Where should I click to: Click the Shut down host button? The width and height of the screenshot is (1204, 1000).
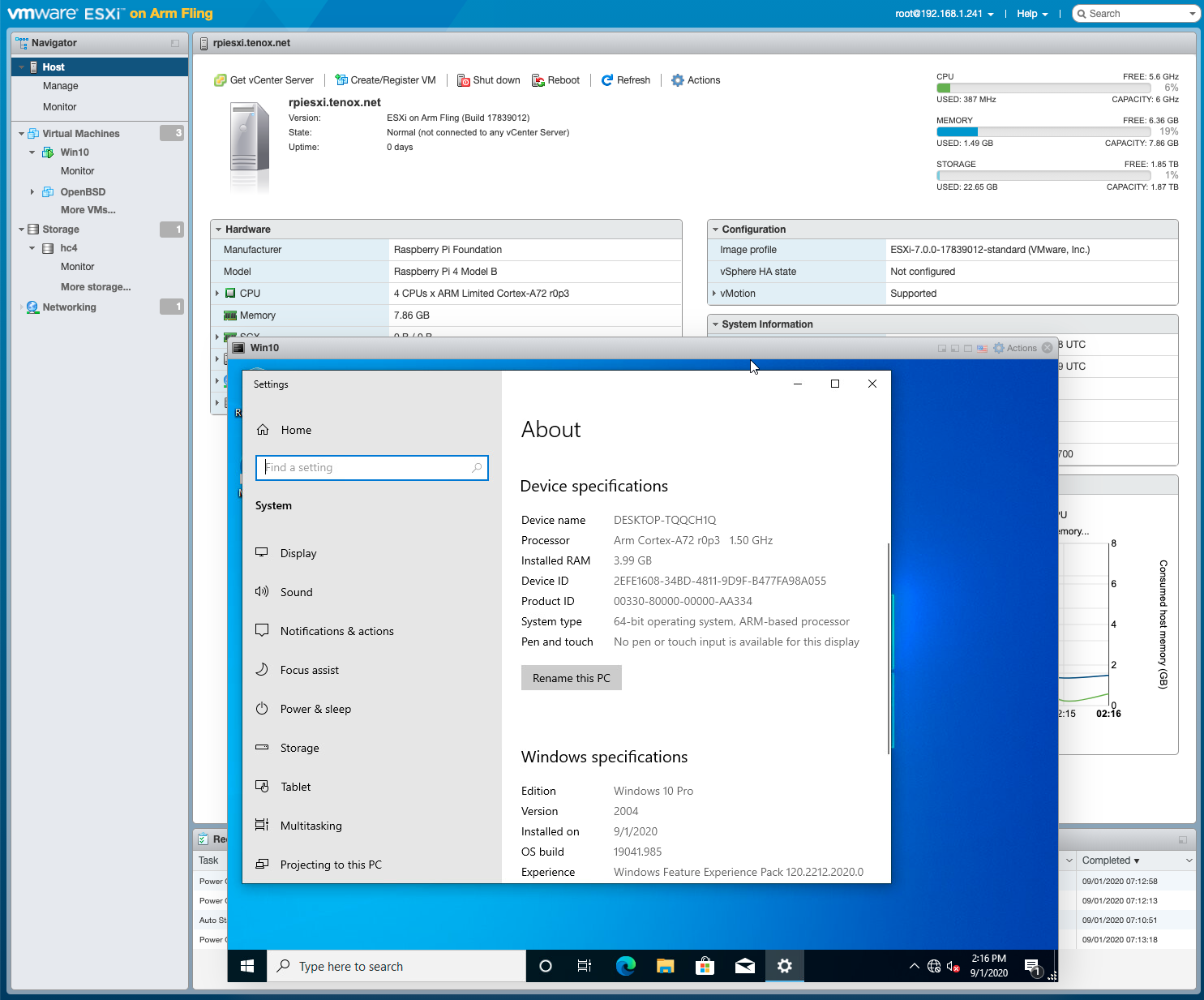(488, 80)
